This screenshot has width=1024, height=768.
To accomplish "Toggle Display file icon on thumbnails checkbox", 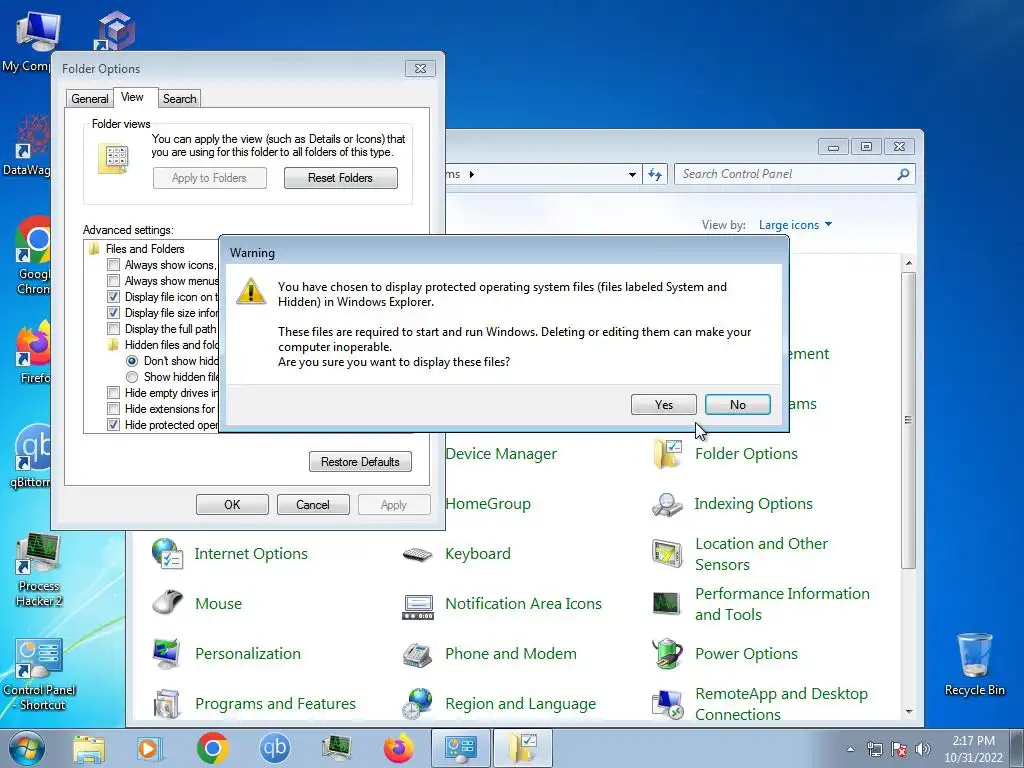I will 114,296.
